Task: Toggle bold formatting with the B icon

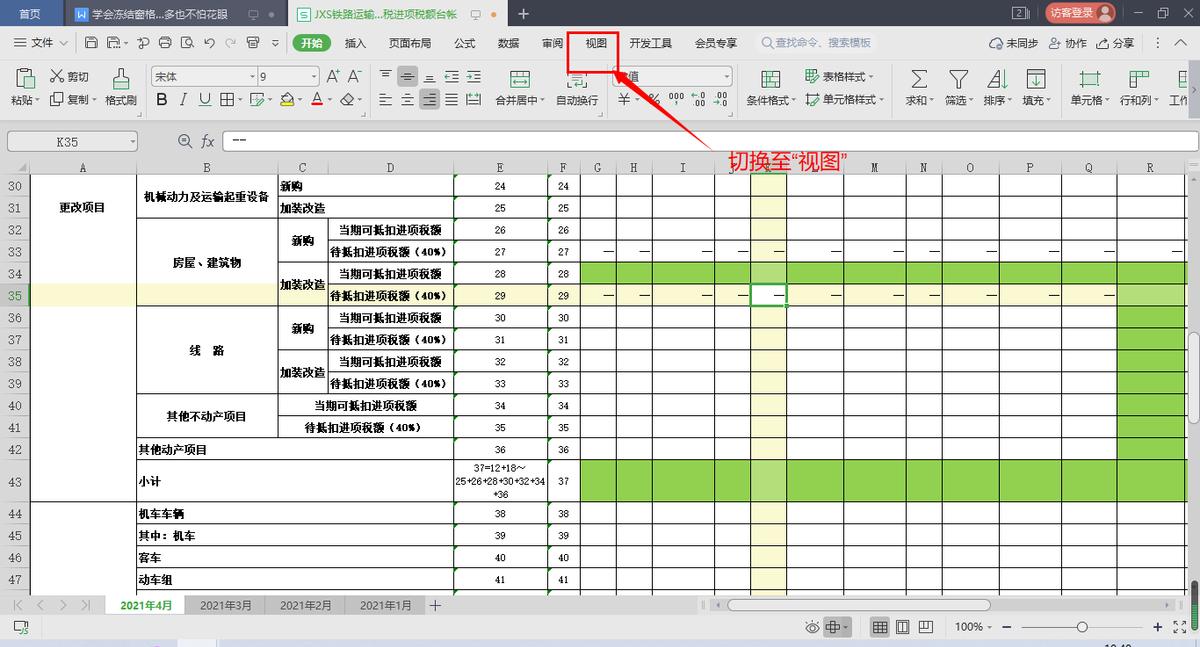Action: [x=161, y=100]
